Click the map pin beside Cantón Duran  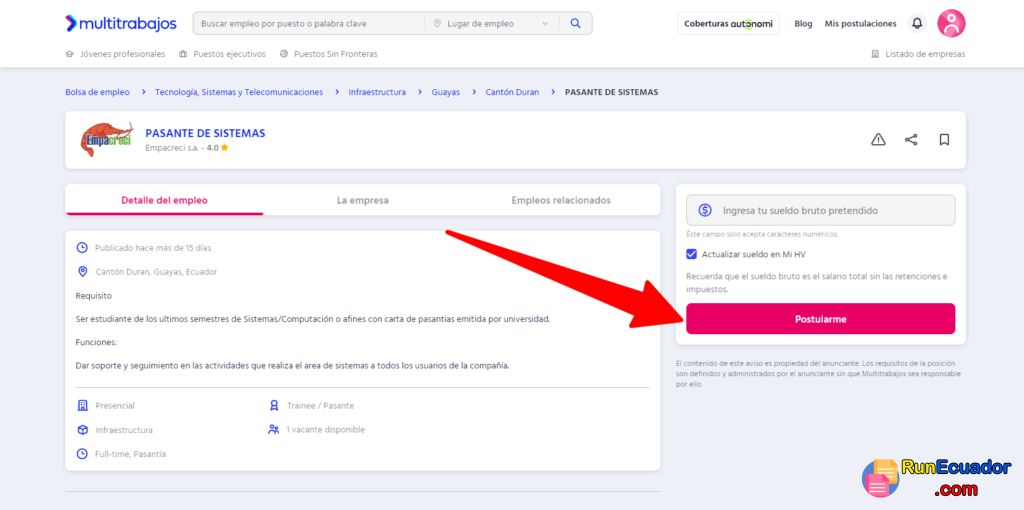pos(82,272)
